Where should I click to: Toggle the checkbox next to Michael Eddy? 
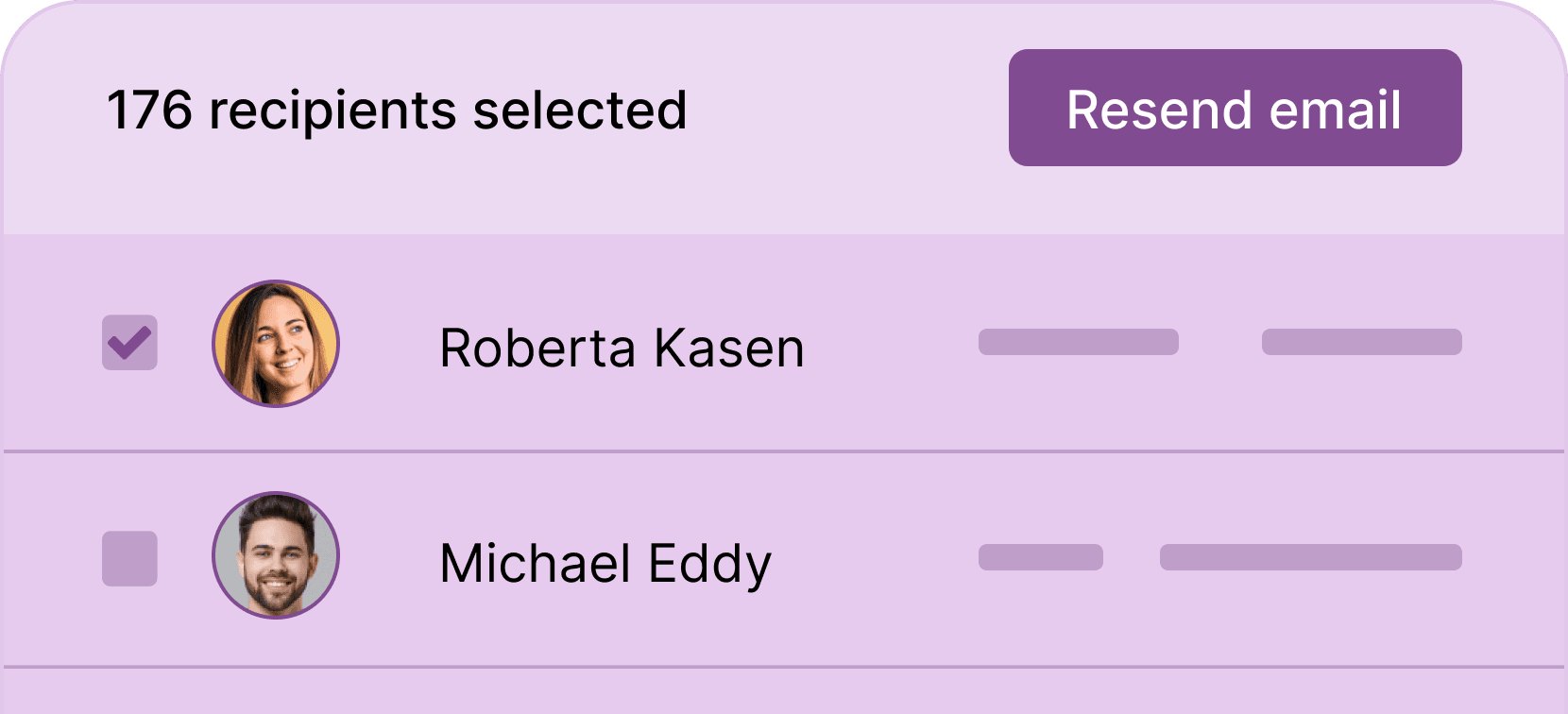pyautogui.click(x=129, y=559)
